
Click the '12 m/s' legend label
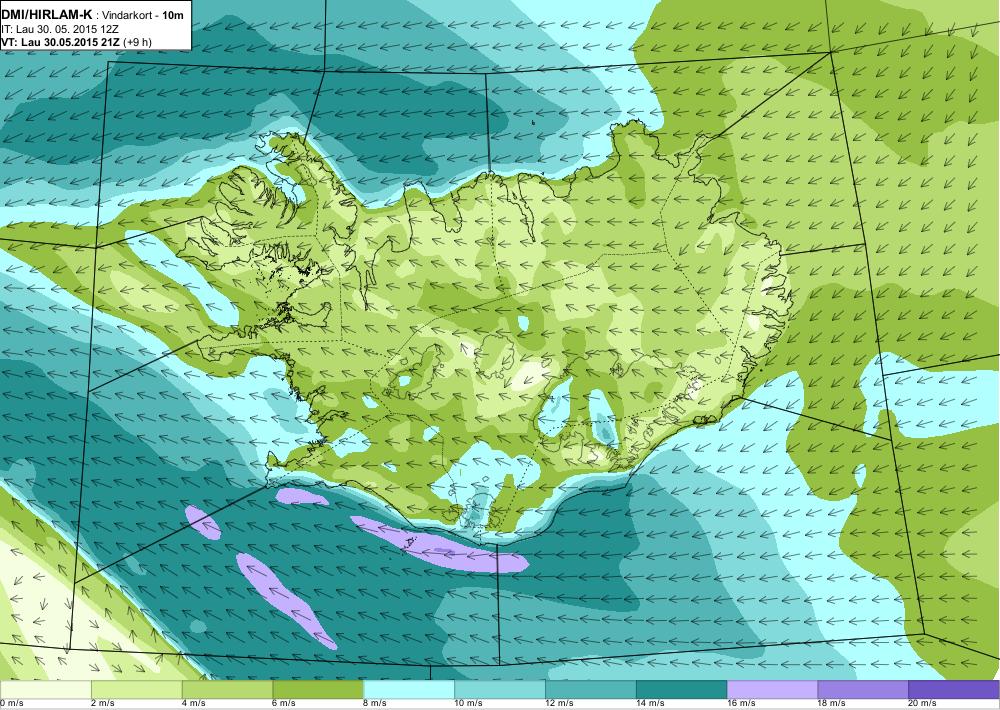(560, 704)
